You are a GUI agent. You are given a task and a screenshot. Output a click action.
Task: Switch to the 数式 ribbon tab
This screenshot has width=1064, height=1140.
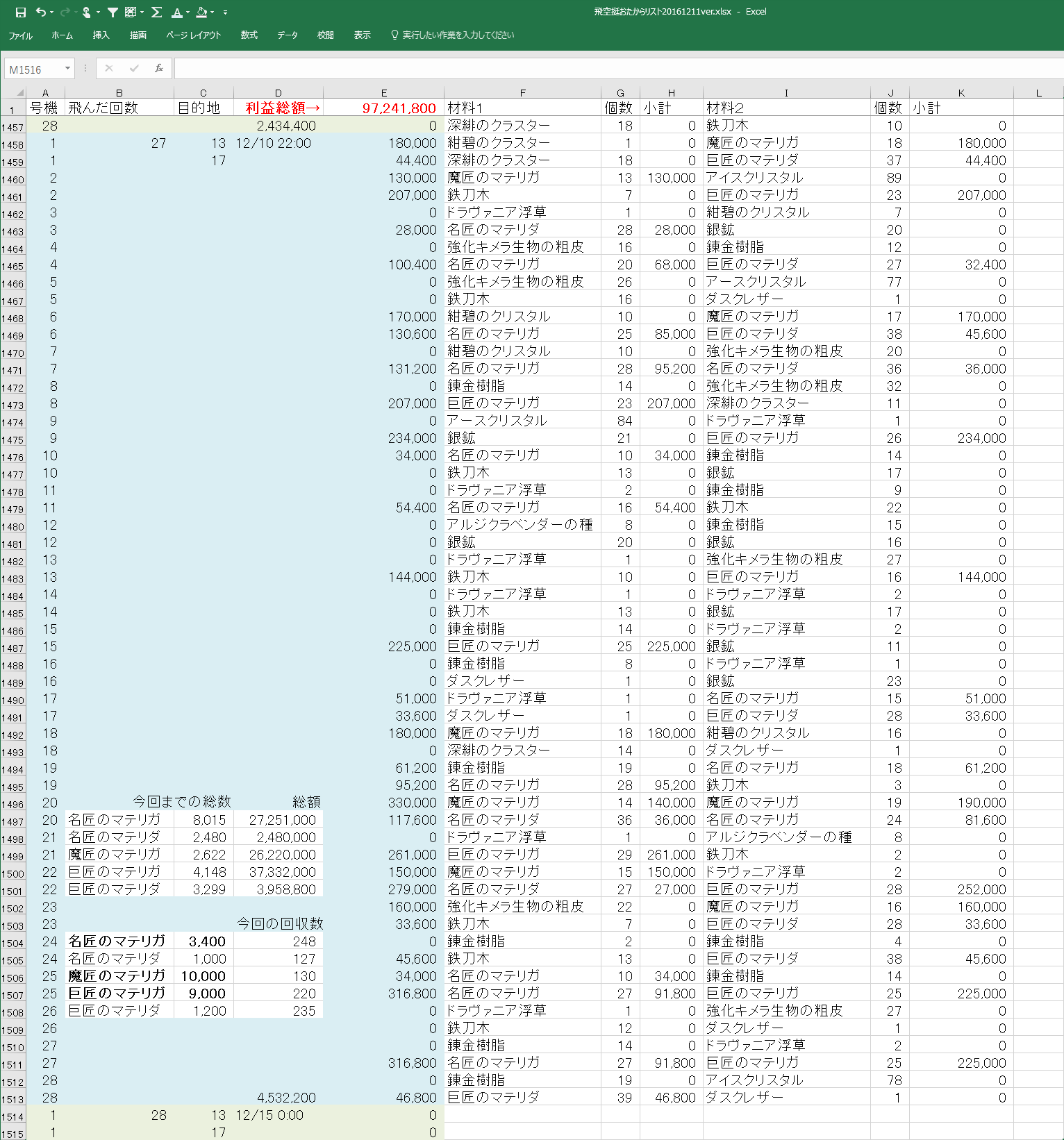[249, 35]
